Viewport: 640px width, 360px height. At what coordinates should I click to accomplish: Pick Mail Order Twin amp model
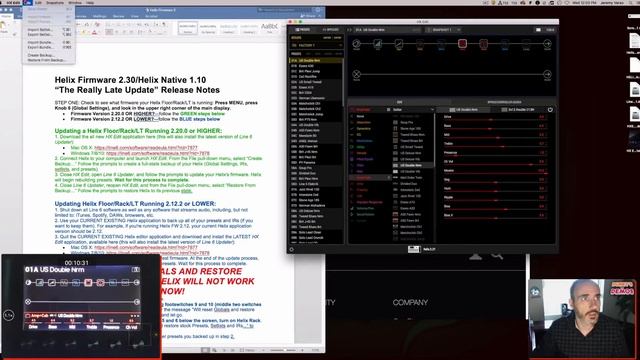(412, 178)
